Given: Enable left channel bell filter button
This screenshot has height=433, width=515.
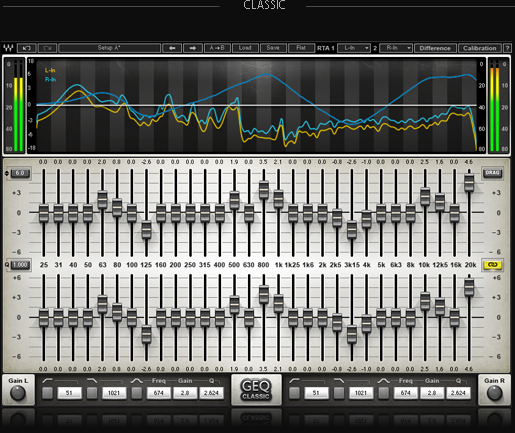Looking at the screenshot, I should tap(137, 393).
